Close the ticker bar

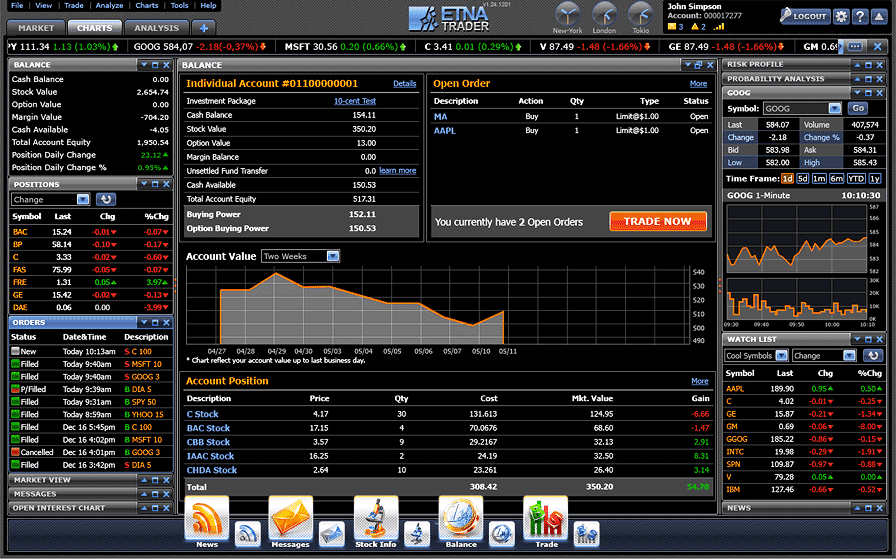click(x=878, y=46)
